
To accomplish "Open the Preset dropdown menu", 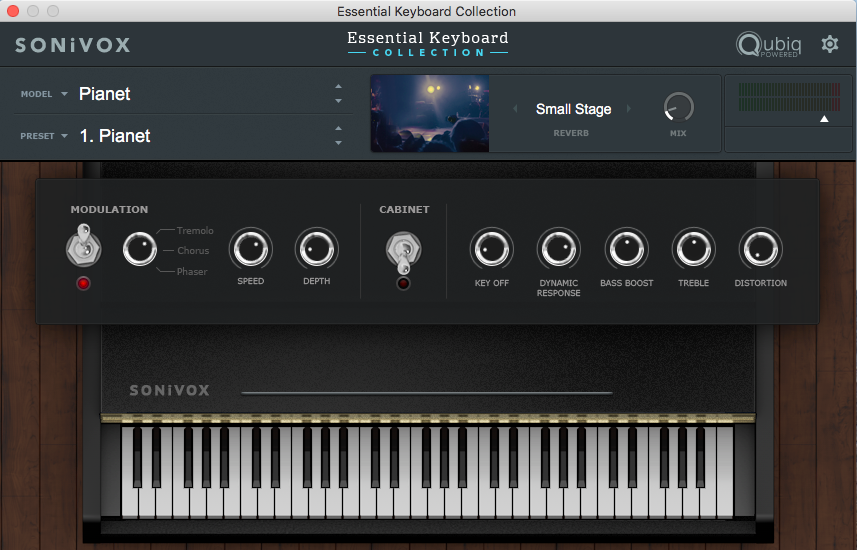I will pos(64,136).
